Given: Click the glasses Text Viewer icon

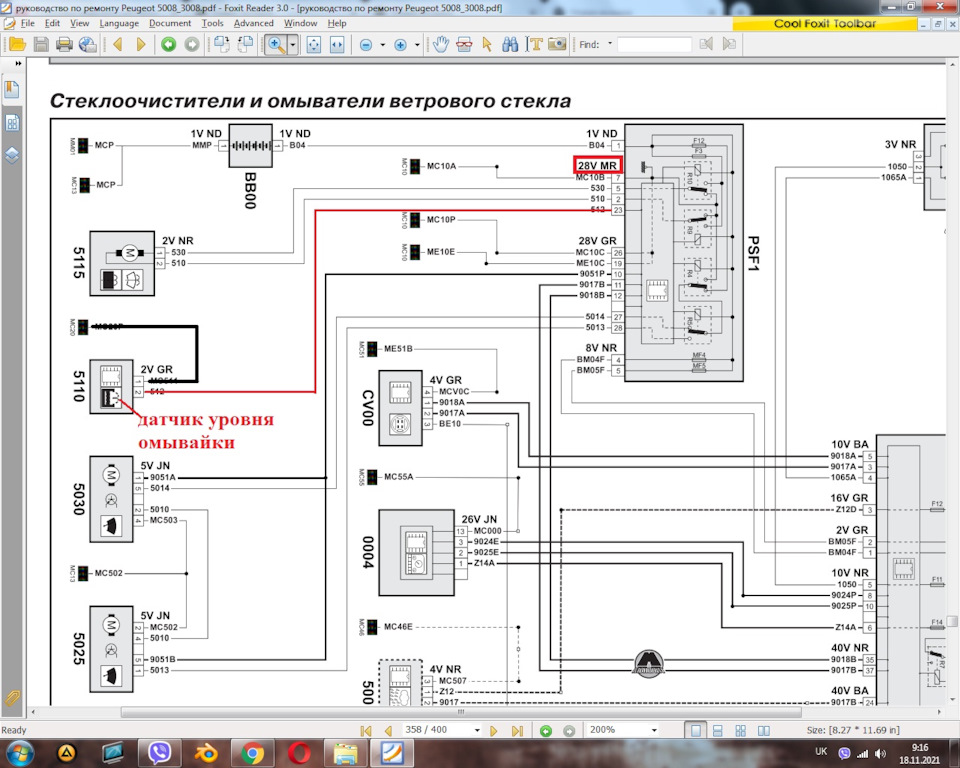Looking at the screenshot, I should (464, 44).
